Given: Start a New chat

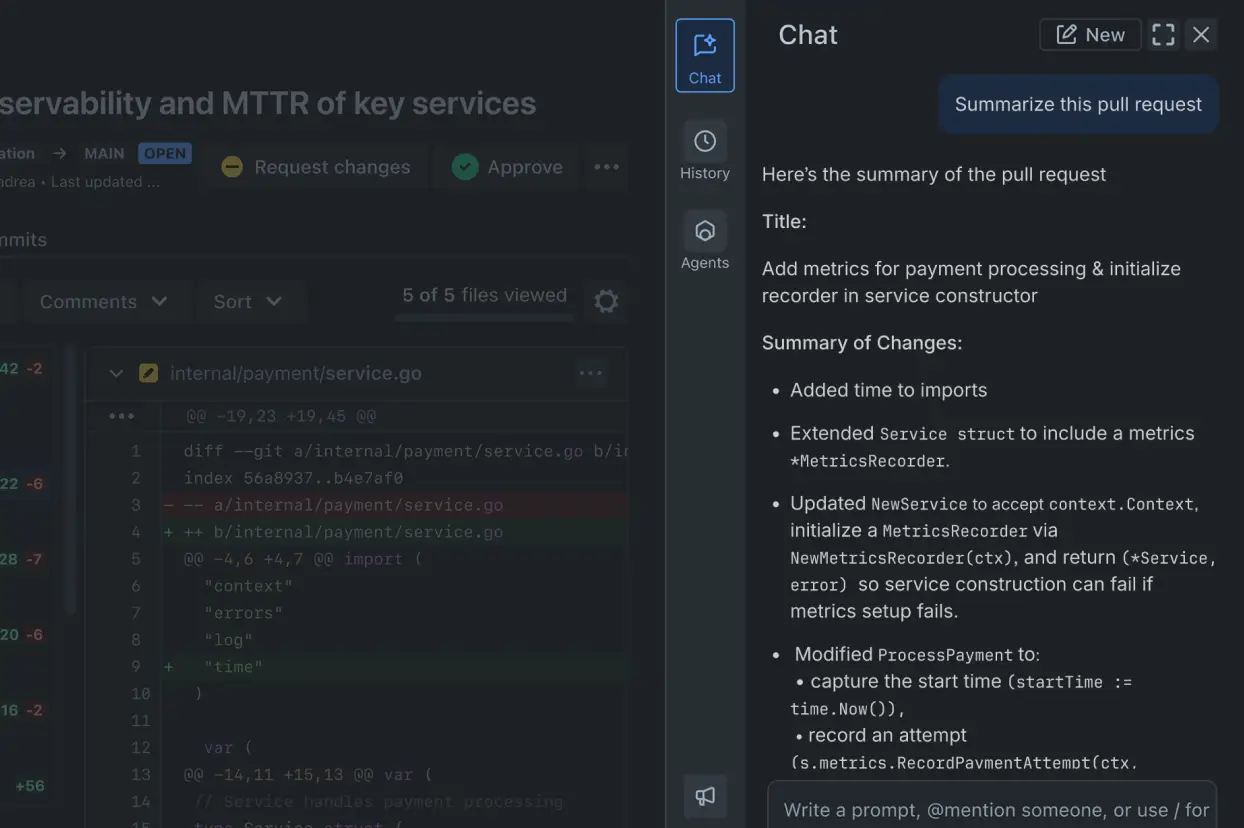Looking at the screenshot, I should point(1090,35).
